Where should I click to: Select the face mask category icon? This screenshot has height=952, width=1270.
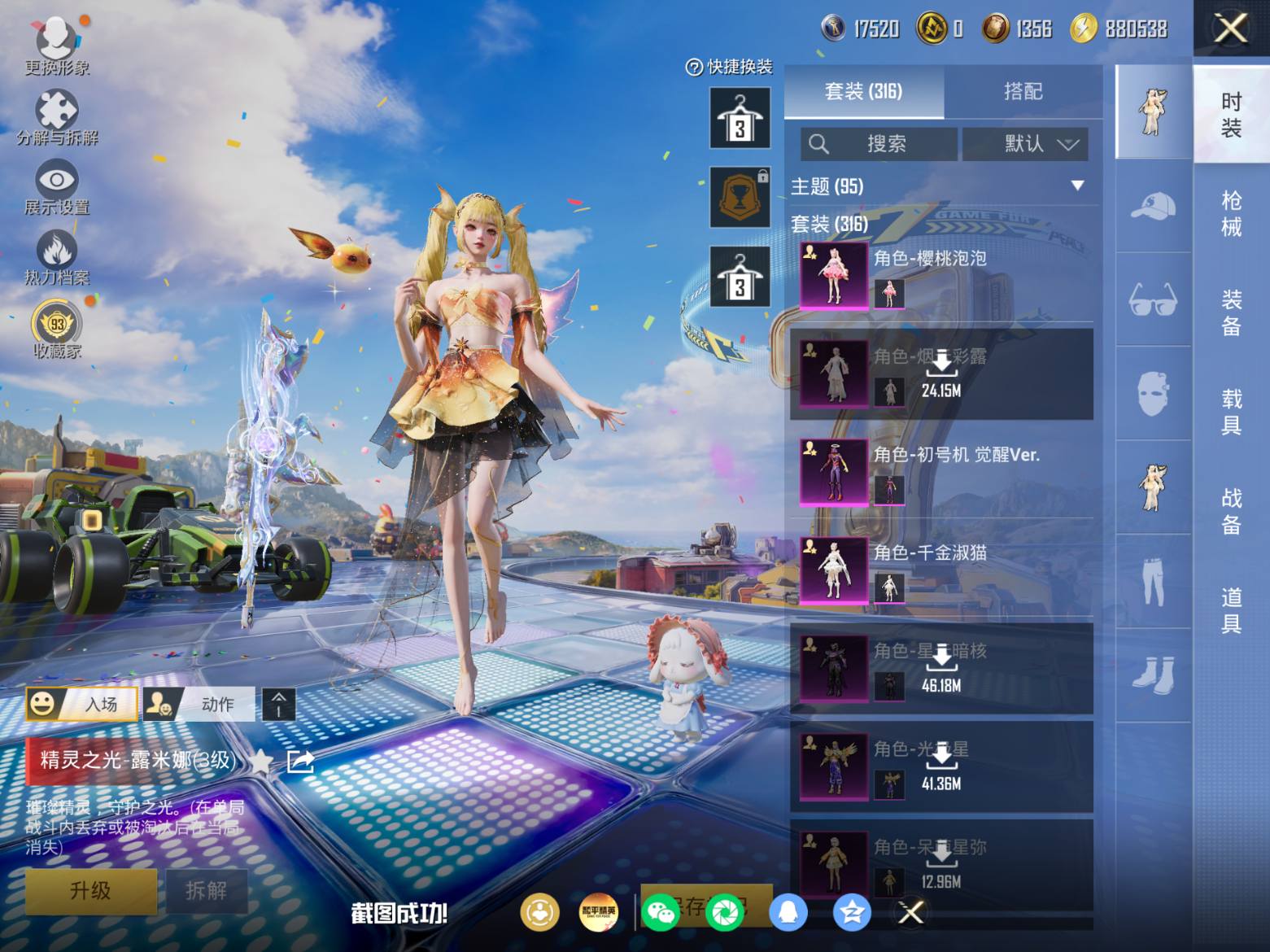pos(1153,394)
